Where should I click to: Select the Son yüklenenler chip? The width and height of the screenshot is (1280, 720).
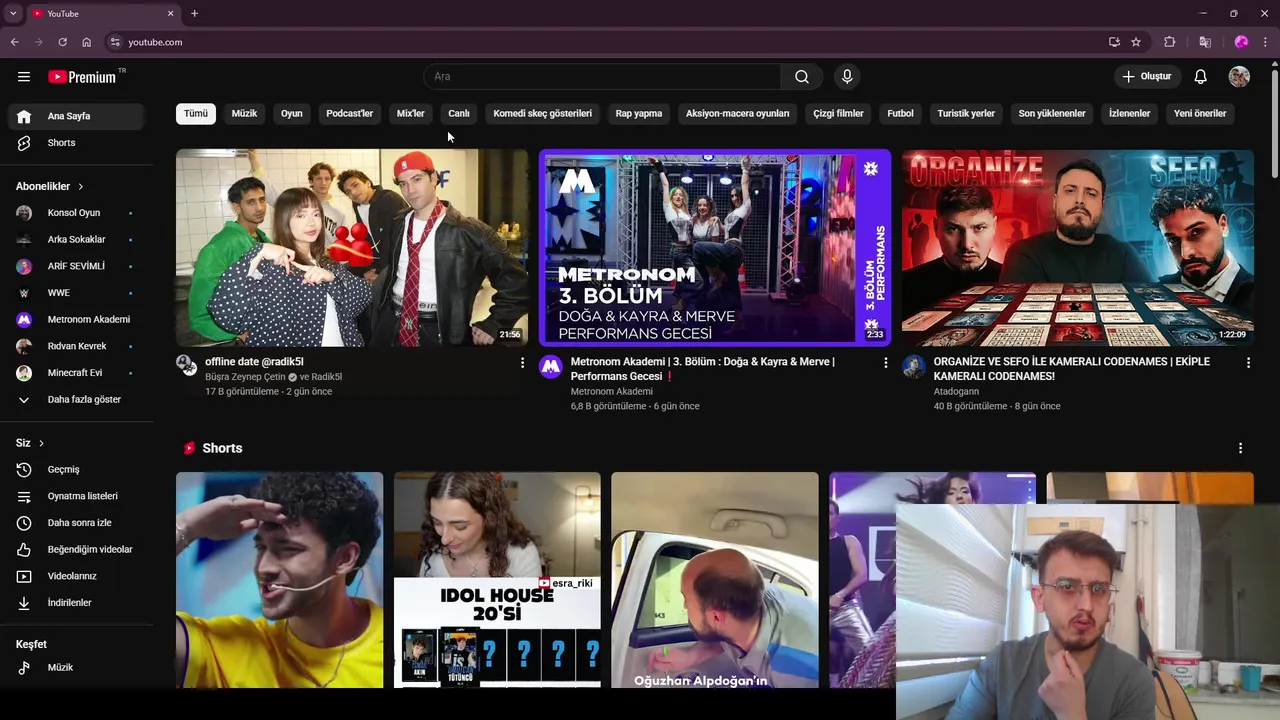coord(1052,114)
